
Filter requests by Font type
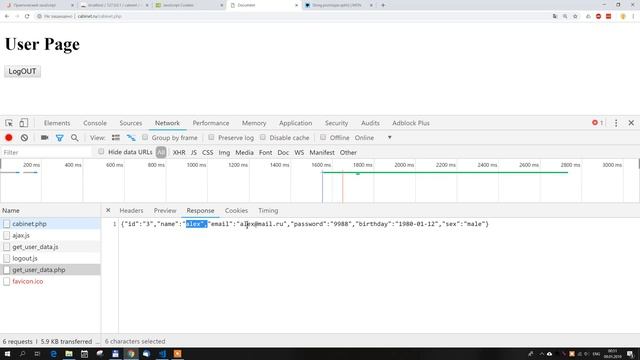[x=265, y=152]
